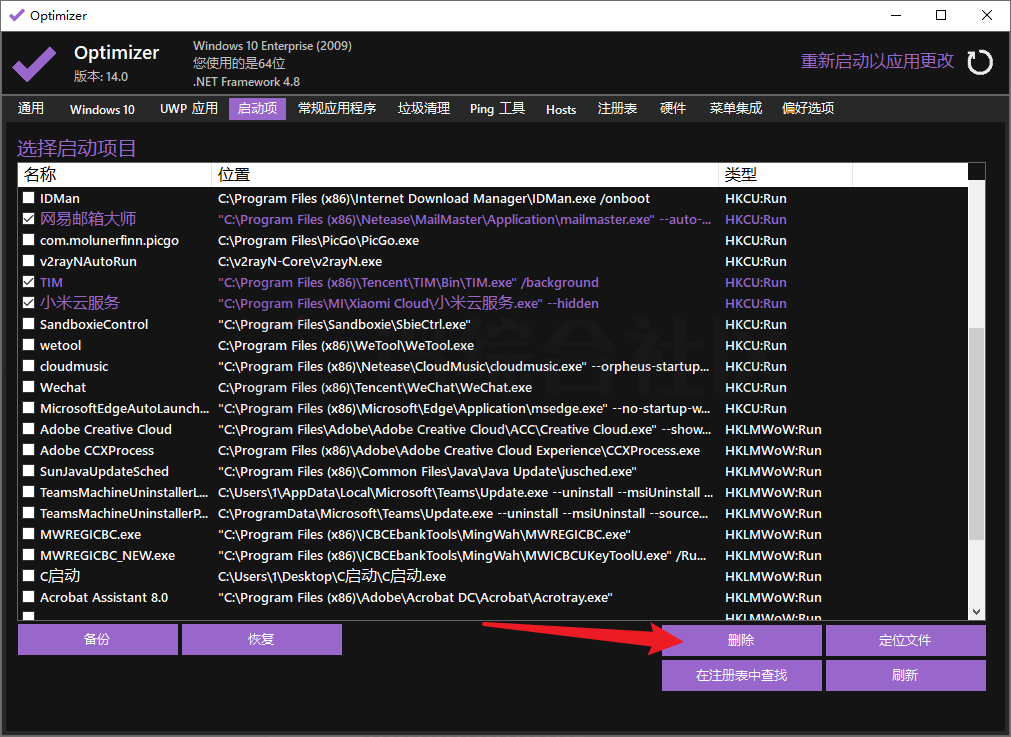Click 重新启动以应用更改 link
1011x737 pixels.
(877, 61)
